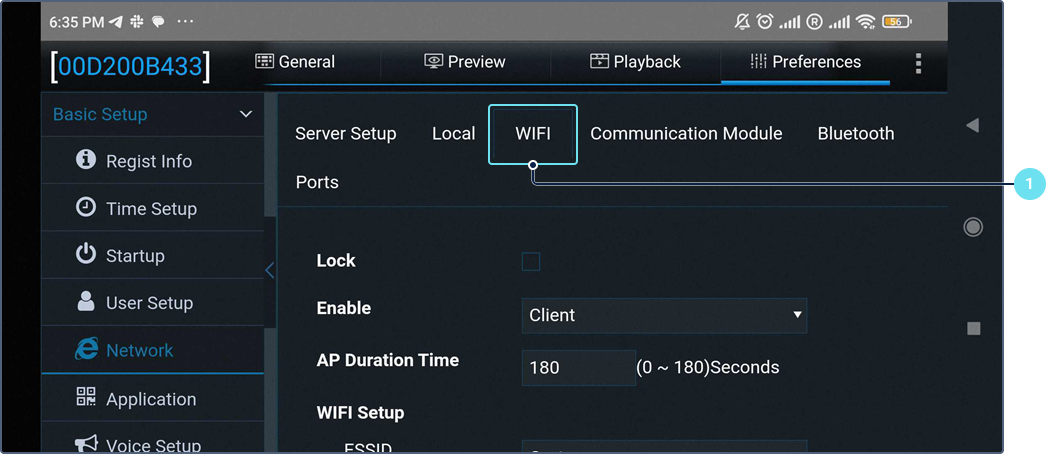Click the Application QR icon
1046x454 pixels.
click(86, 398)
